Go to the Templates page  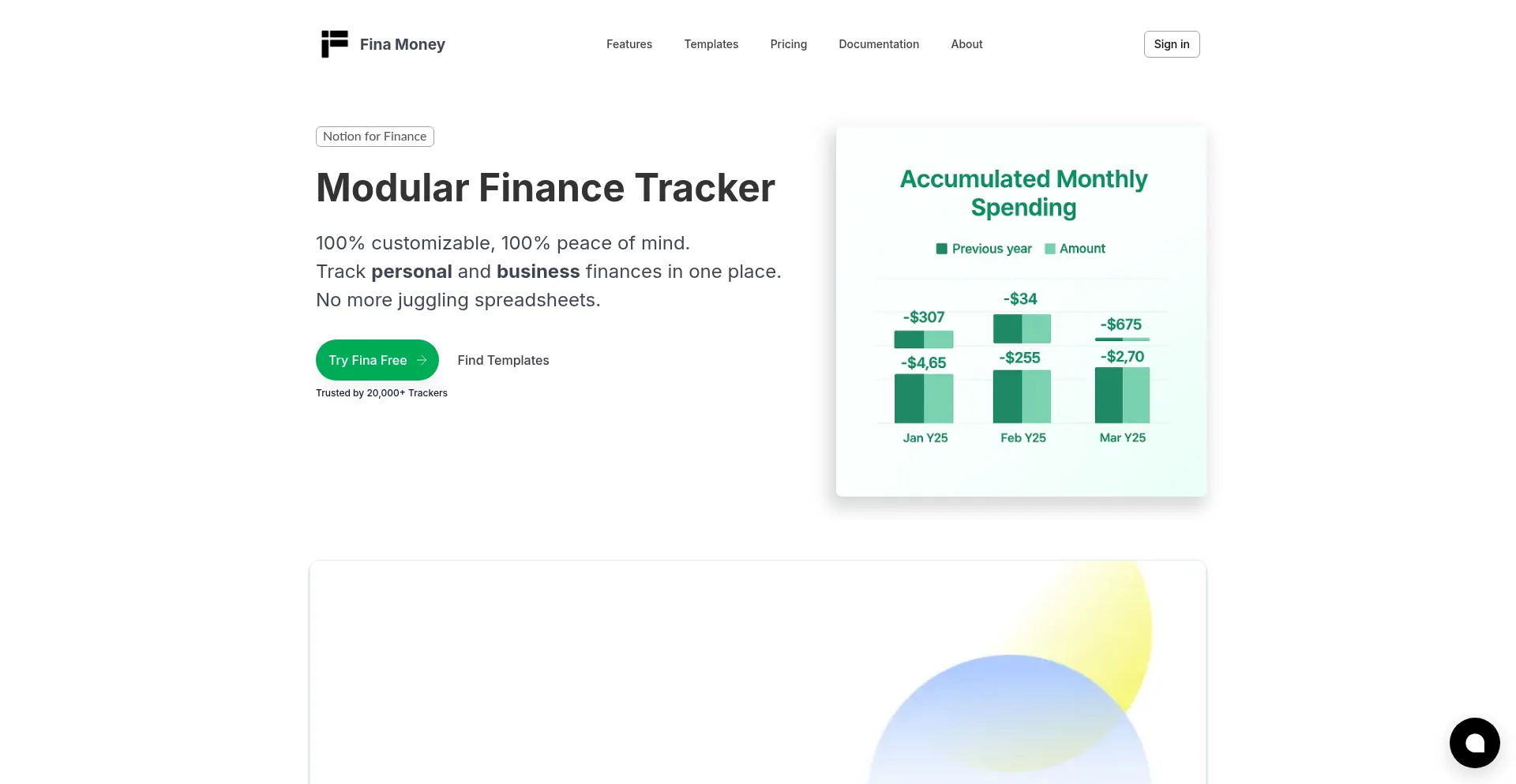(x=711, y=44)
